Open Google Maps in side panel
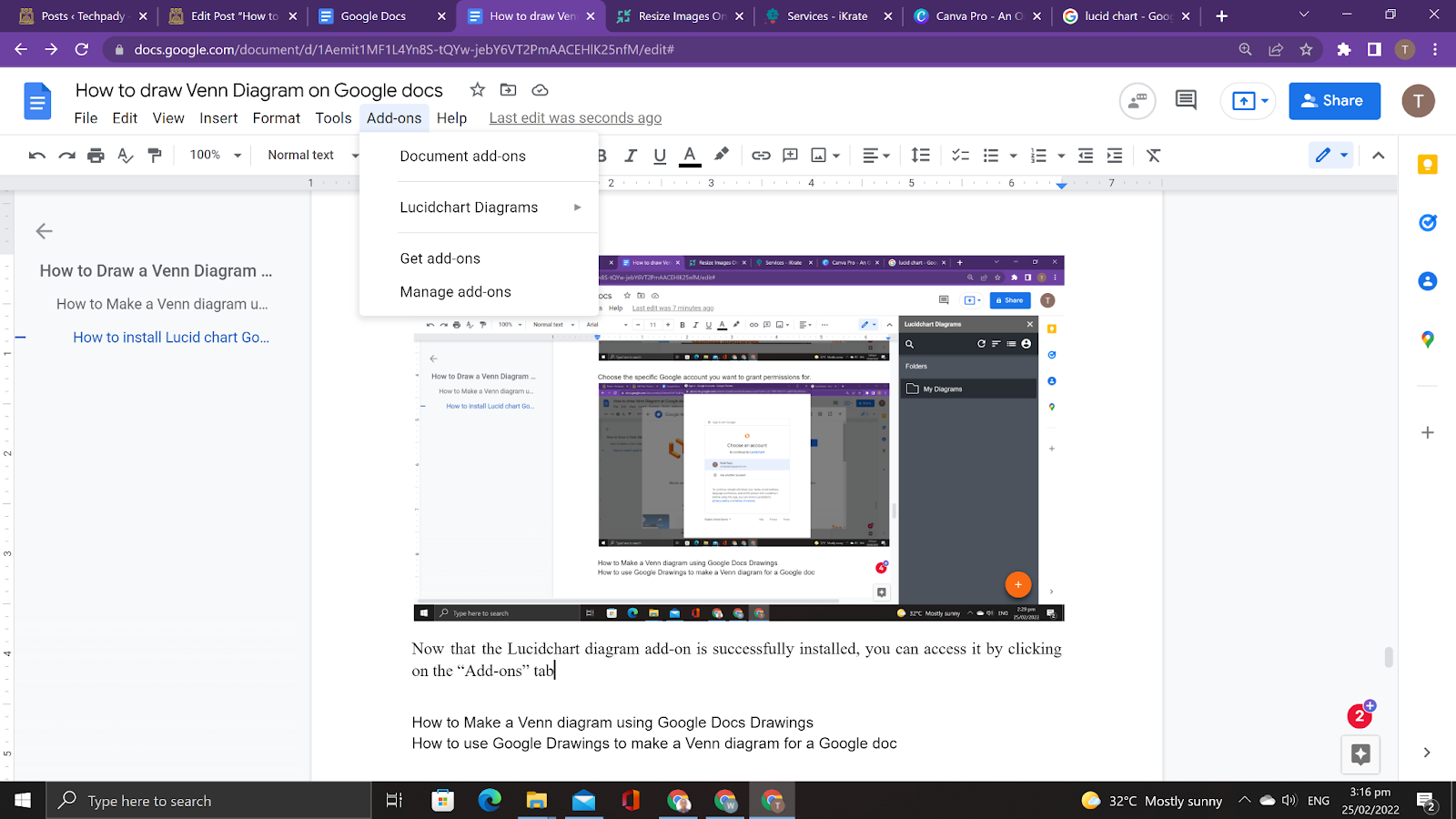 [1427, 339]
